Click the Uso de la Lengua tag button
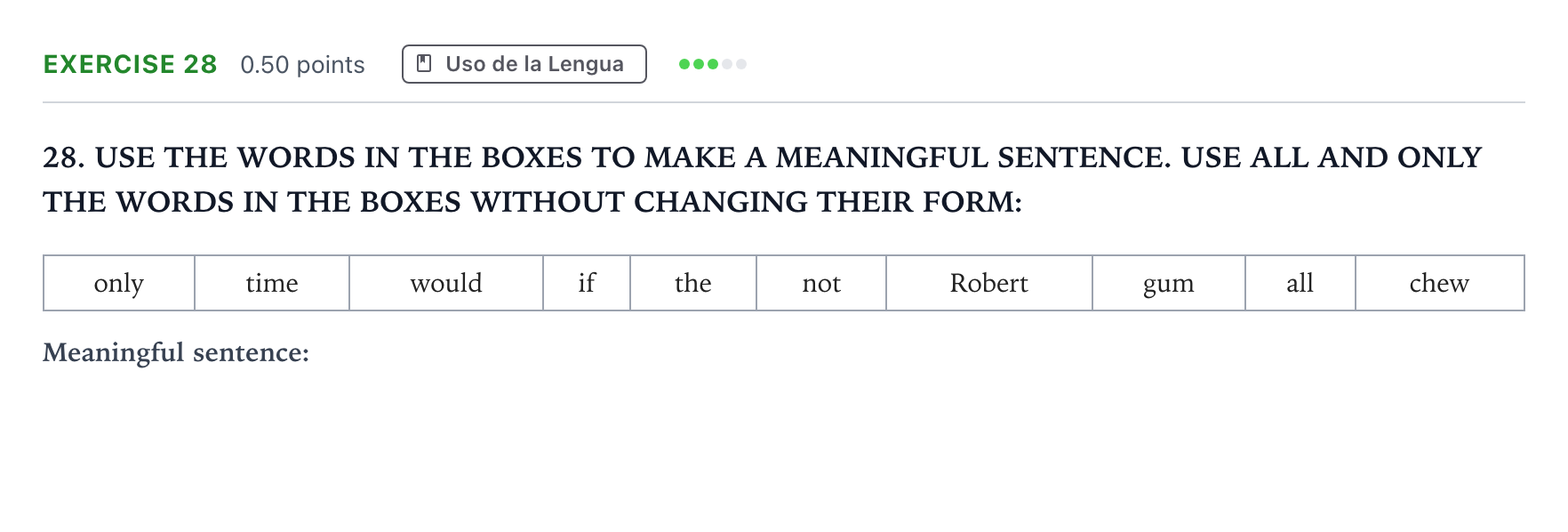The height and width of the screenshot is (532, 1568). click(524, 64)
